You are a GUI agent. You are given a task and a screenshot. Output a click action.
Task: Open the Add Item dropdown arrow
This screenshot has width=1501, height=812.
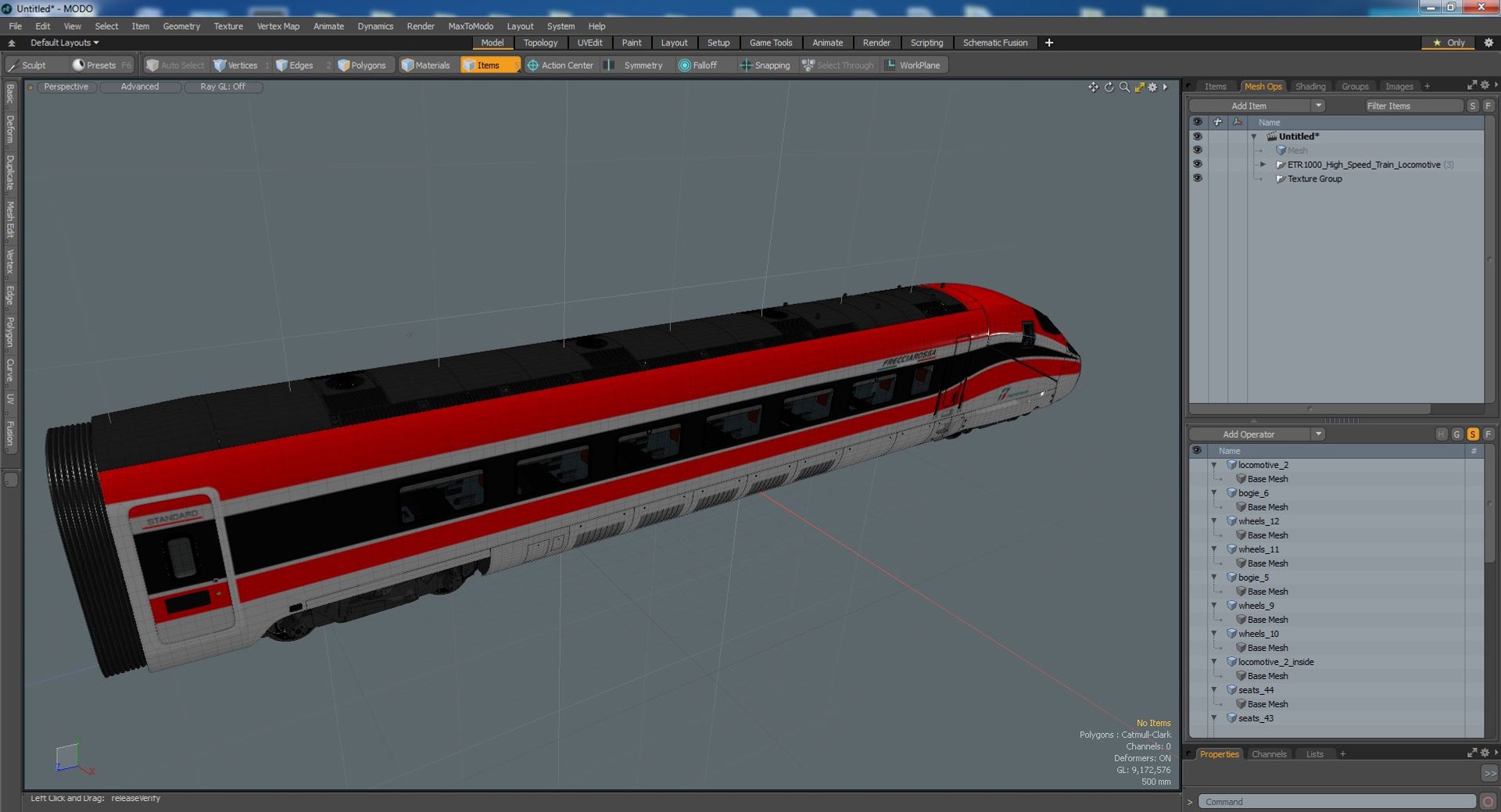1318,106
